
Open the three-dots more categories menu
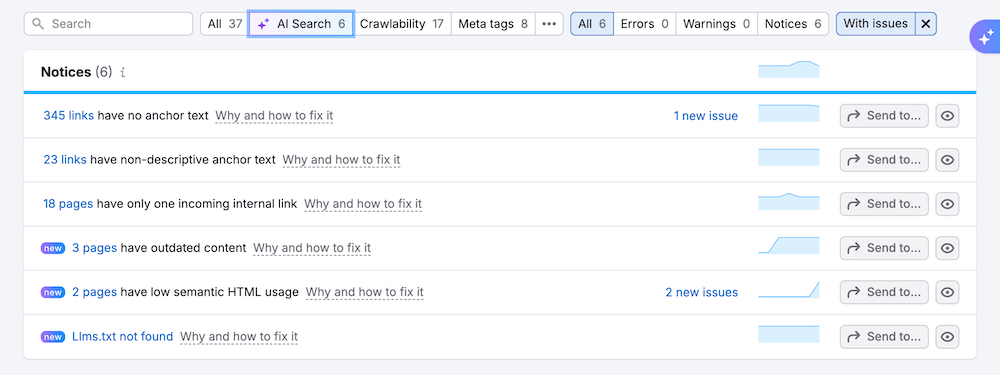pyautogui.click(x=549, y=24)
